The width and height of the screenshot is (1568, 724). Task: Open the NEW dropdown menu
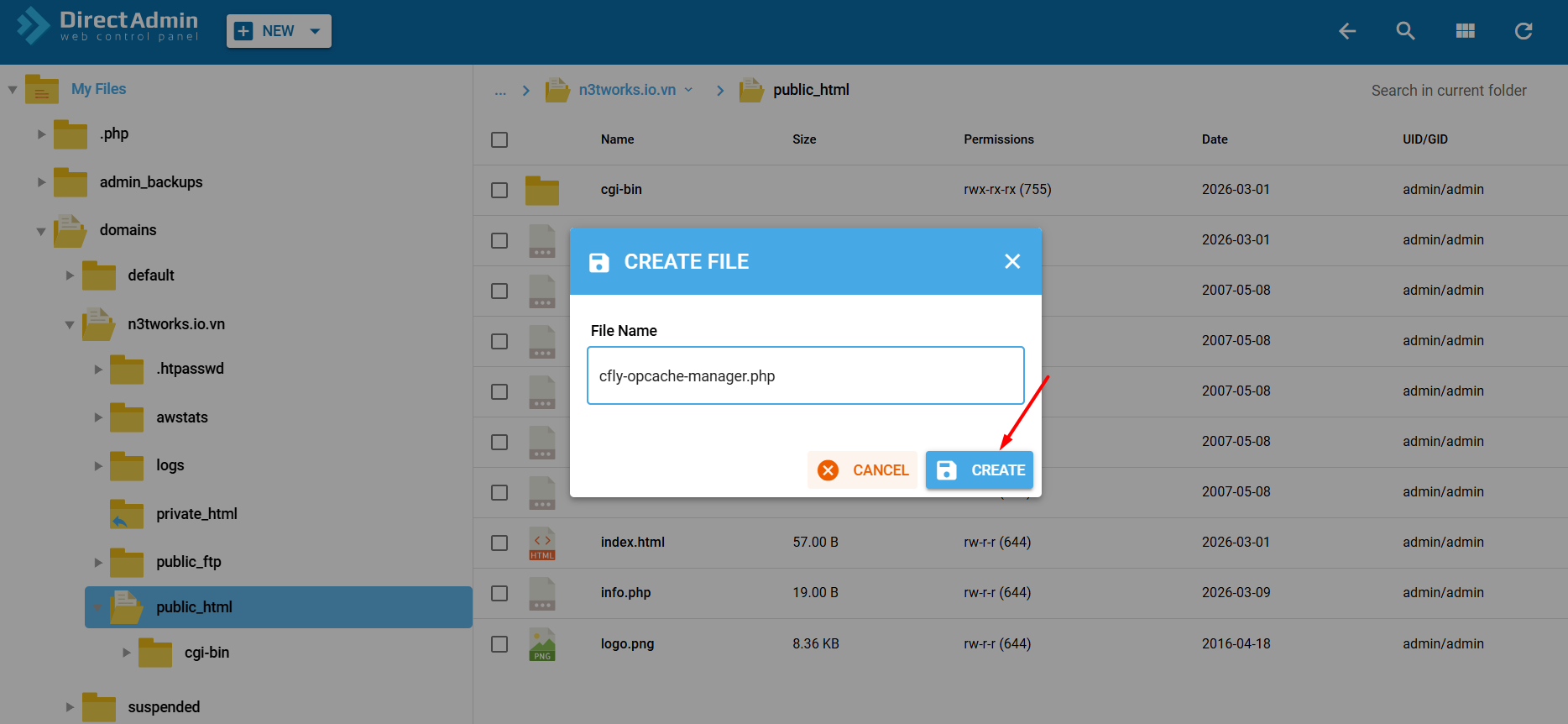(279, 31)
